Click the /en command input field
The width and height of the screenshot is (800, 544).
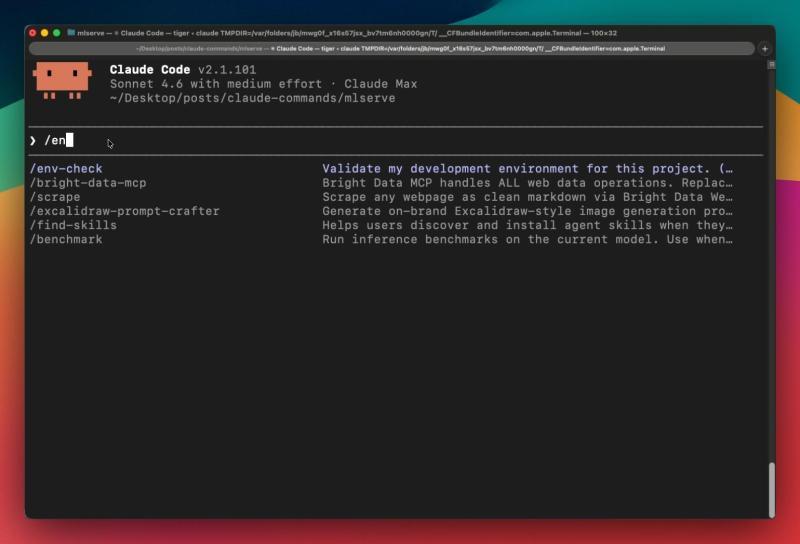[300, 141]
